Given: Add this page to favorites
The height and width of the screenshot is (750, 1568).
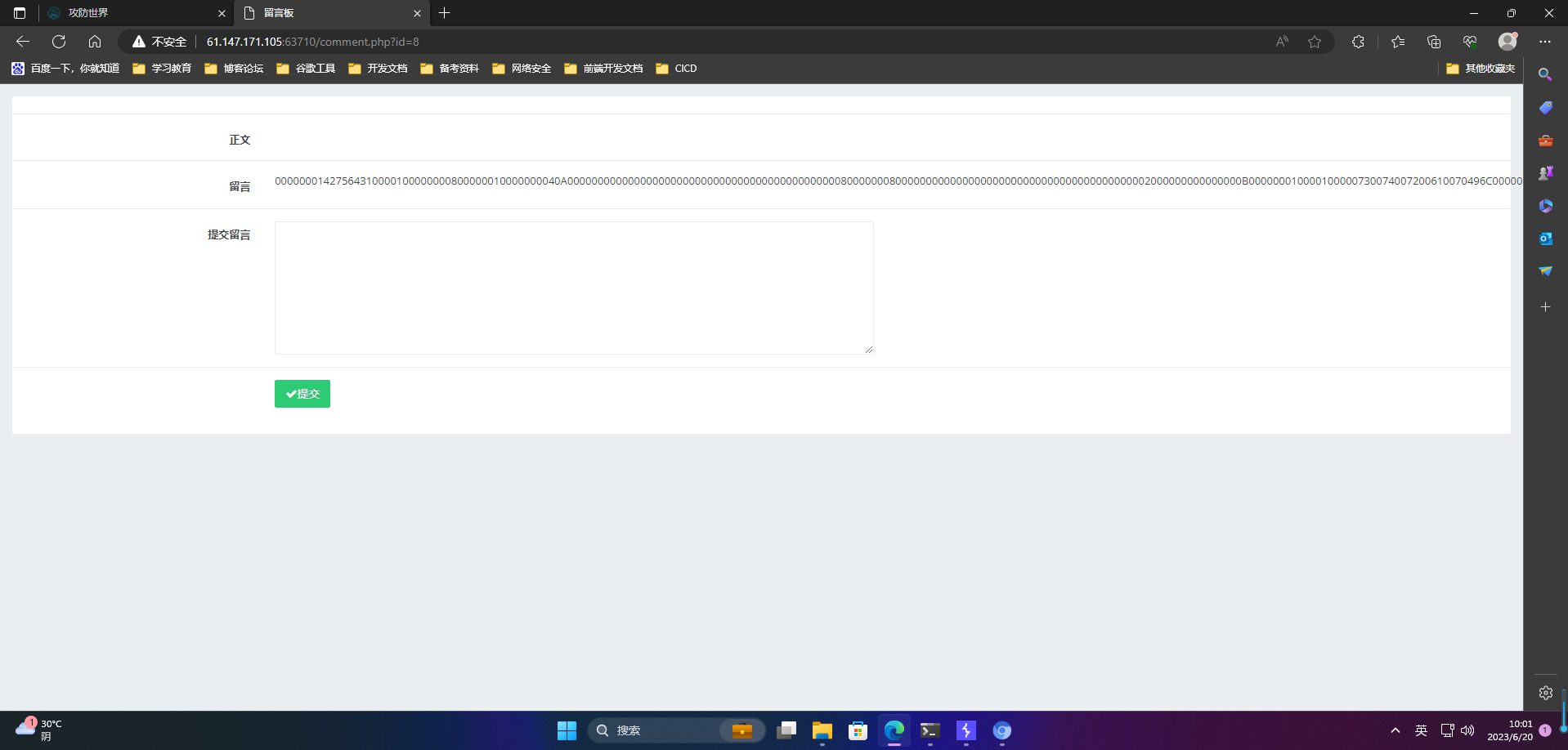Looking at the screenshot, I should coord(1315,42).
